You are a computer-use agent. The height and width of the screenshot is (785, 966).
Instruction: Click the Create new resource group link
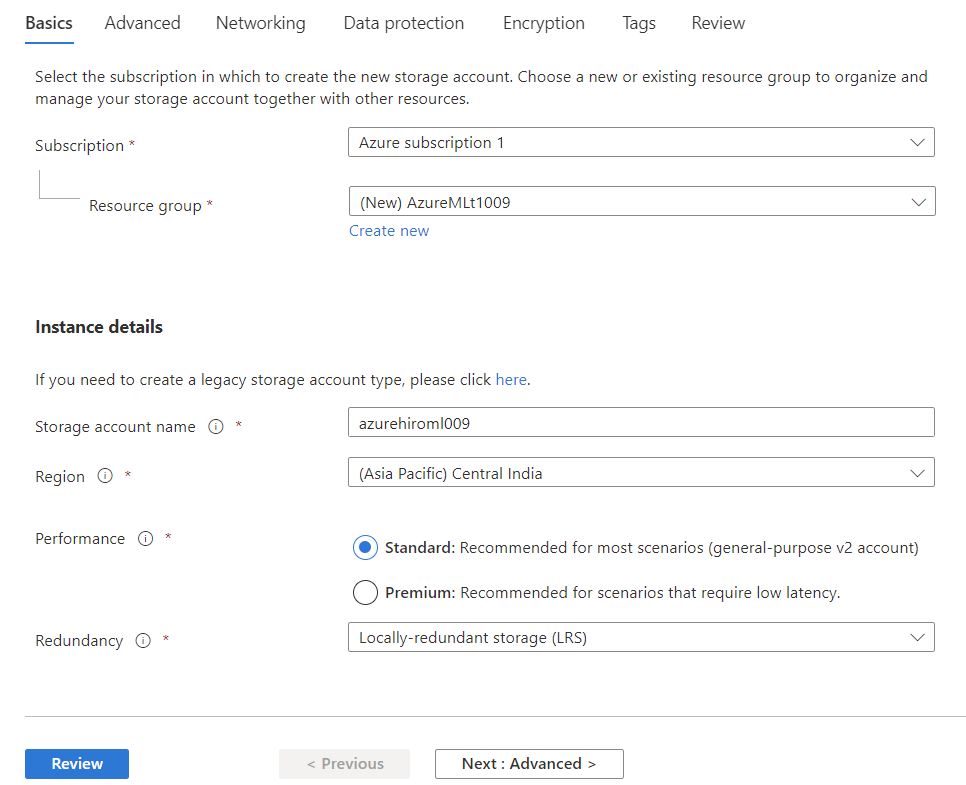(x=389, y=231)
